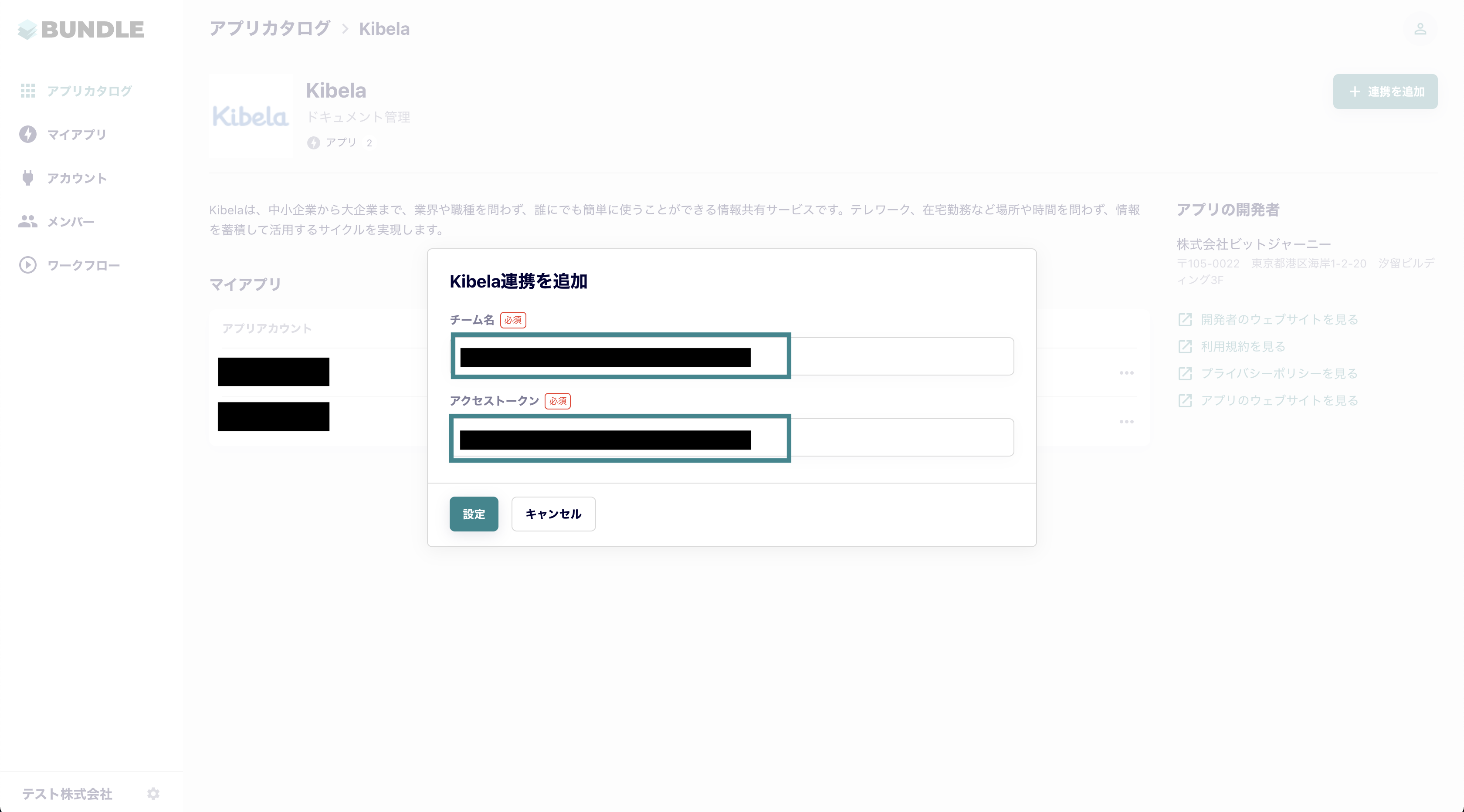Viewport: 1464px width, 812px height.
Task: Click external-link icon next to アプリのウェブサイトを見る
Action: (1185, 401)
